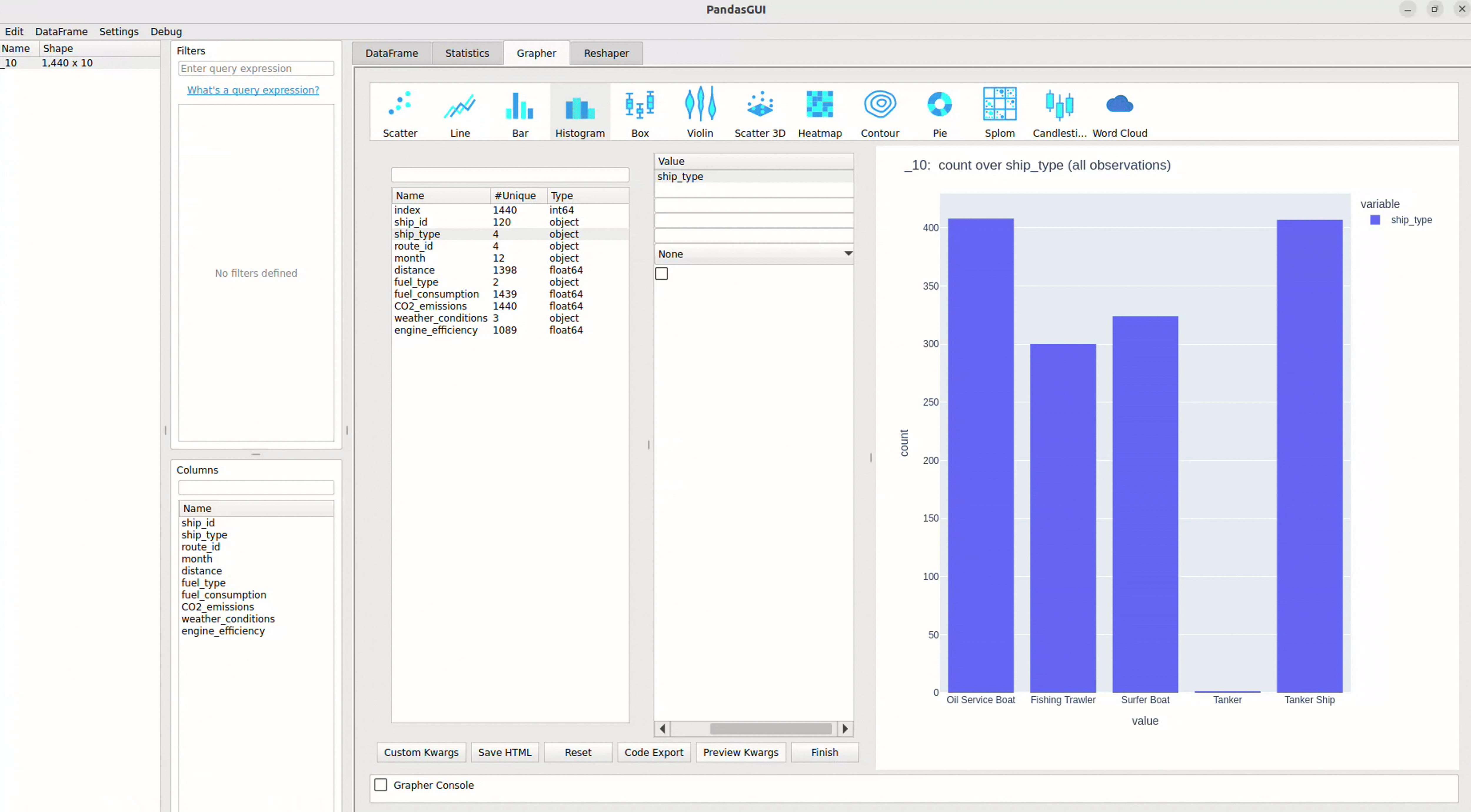Screen dimensions: 1471x812
Task: Click the Oil Service Boat bar in chart
Action: (981, 455)
